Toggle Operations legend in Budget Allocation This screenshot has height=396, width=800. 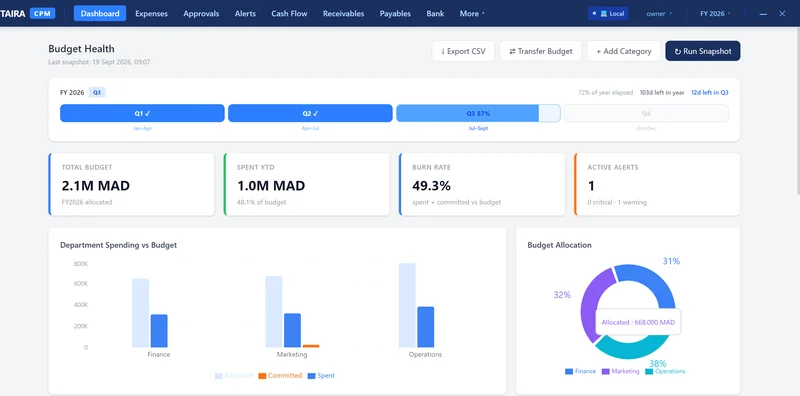[x=665, y=372]
